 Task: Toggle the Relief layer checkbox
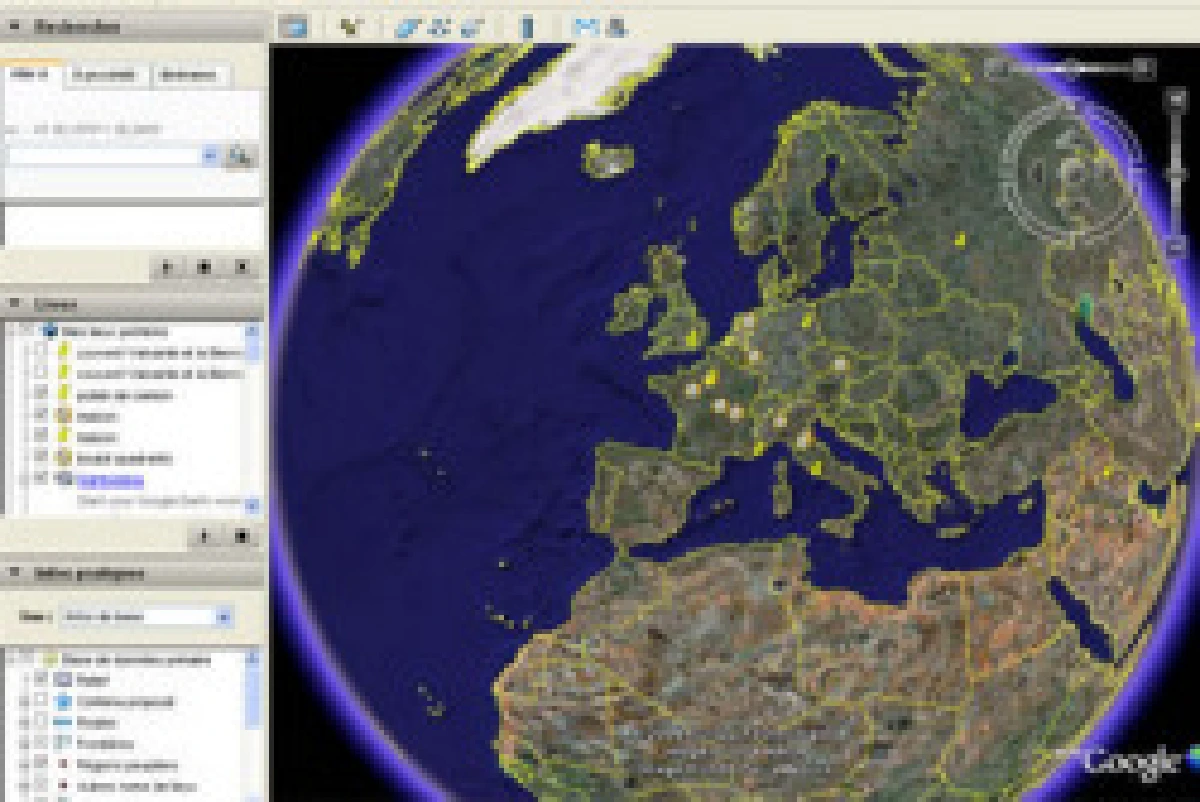[41, 680]
